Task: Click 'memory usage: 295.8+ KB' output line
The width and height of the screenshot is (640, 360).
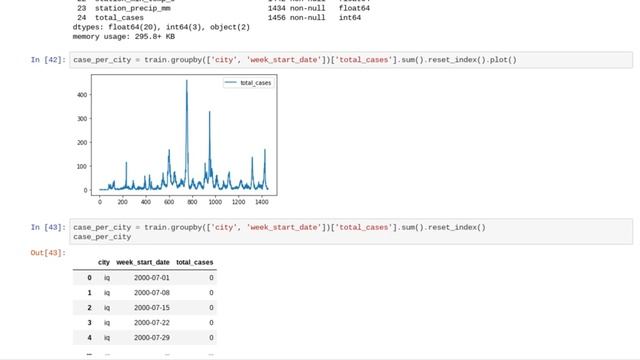Action: tap(124, 37)
